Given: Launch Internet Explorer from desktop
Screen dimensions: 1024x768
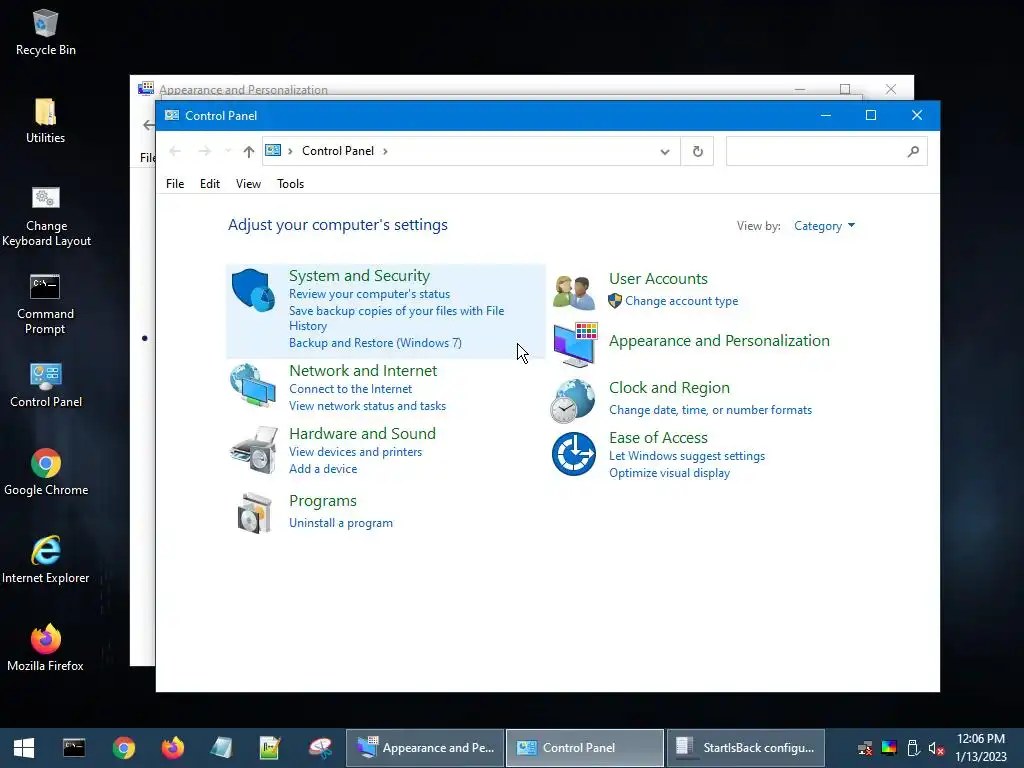Looking at the screenshot, I should coord(46,560).
